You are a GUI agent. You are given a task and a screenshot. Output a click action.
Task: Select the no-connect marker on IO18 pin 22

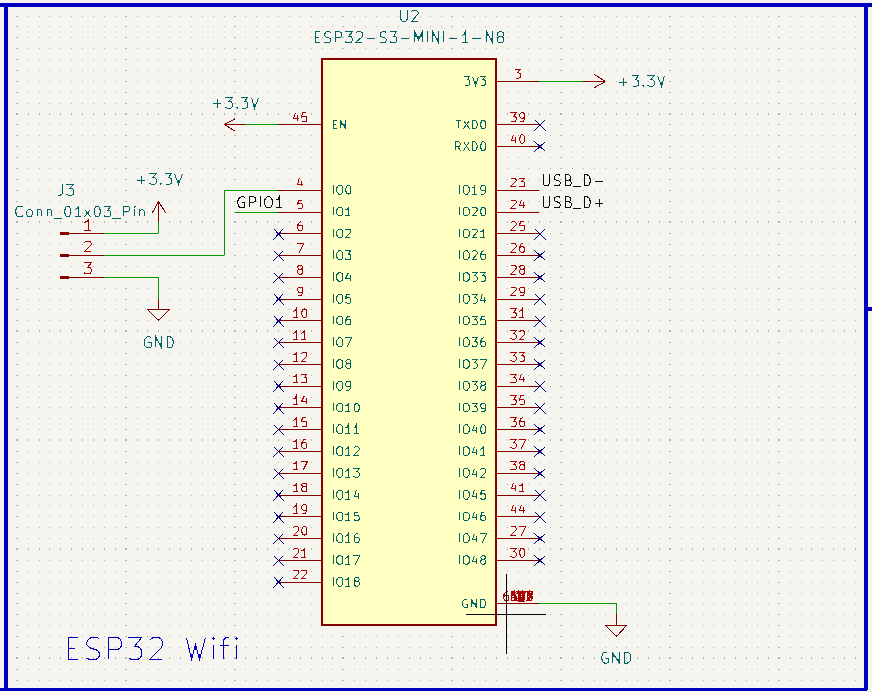pos(279,582)
